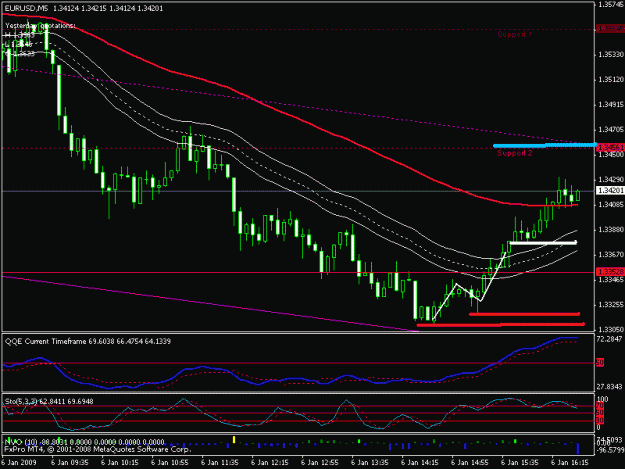
Task: Click time axis label 6 Jan 10:15
Action: tap(119, 463)
